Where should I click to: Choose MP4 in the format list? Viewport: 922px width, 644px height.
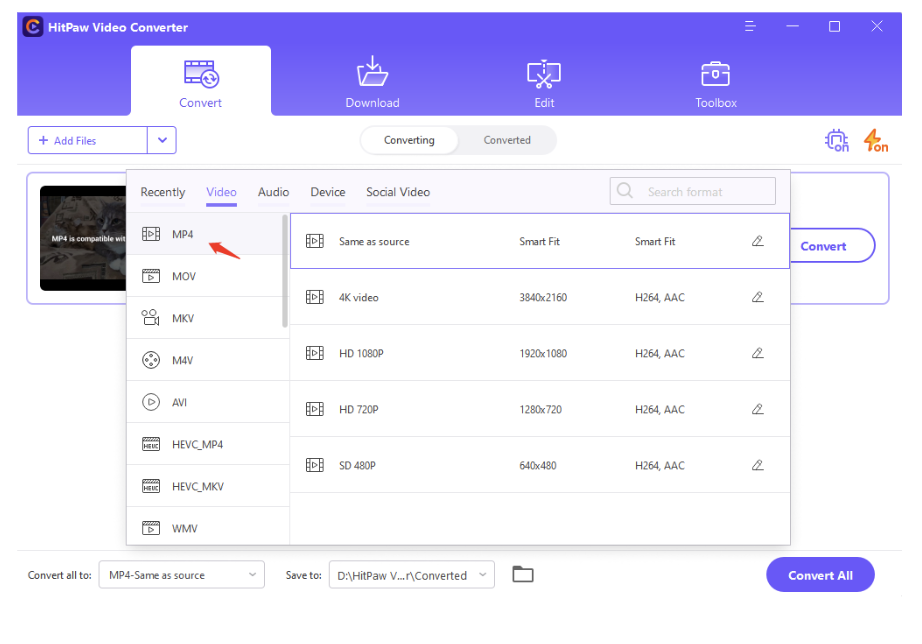(205, 234)
